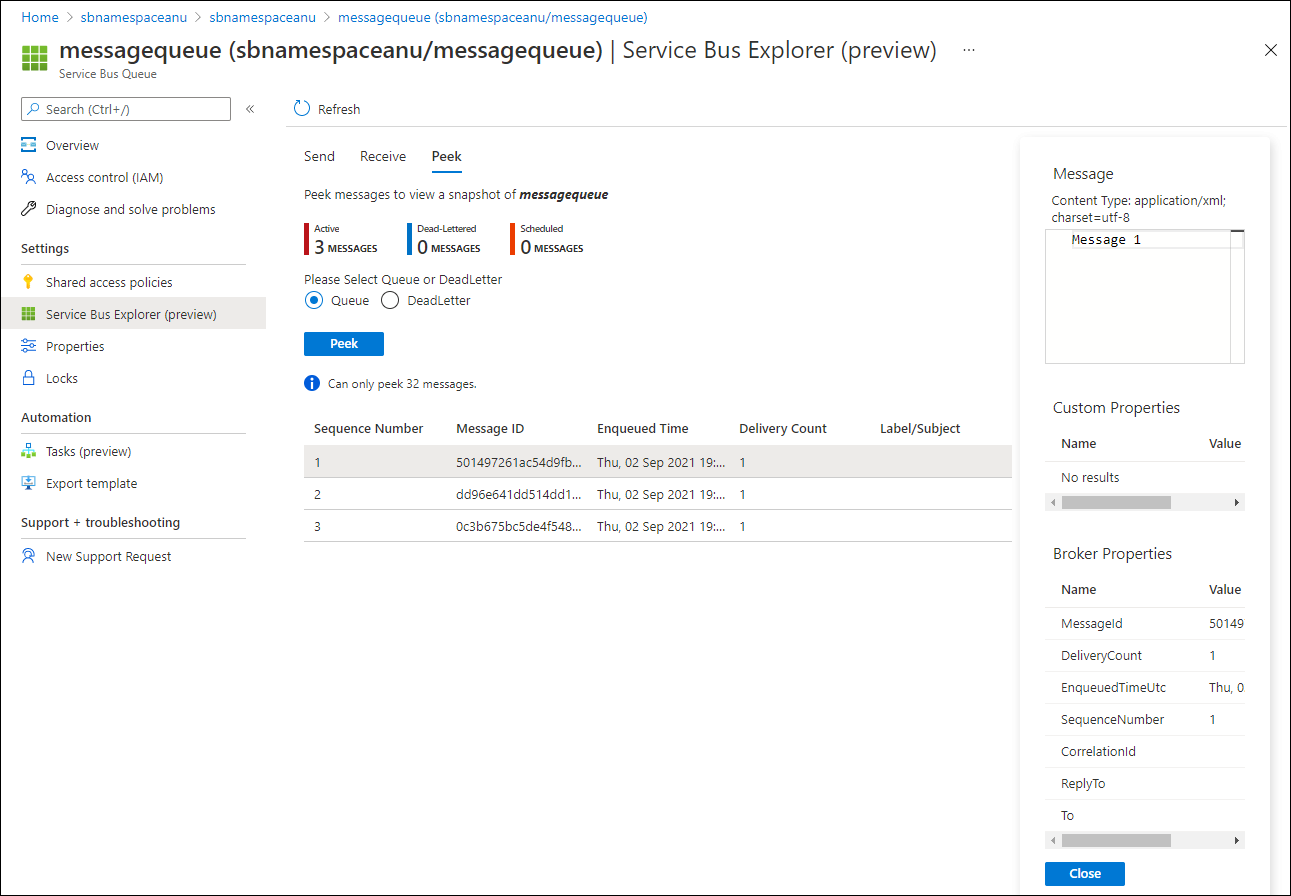The height and width of the screenshot is (896, 1291).
Task: Select the Peek tab
Action: [446, 156]
